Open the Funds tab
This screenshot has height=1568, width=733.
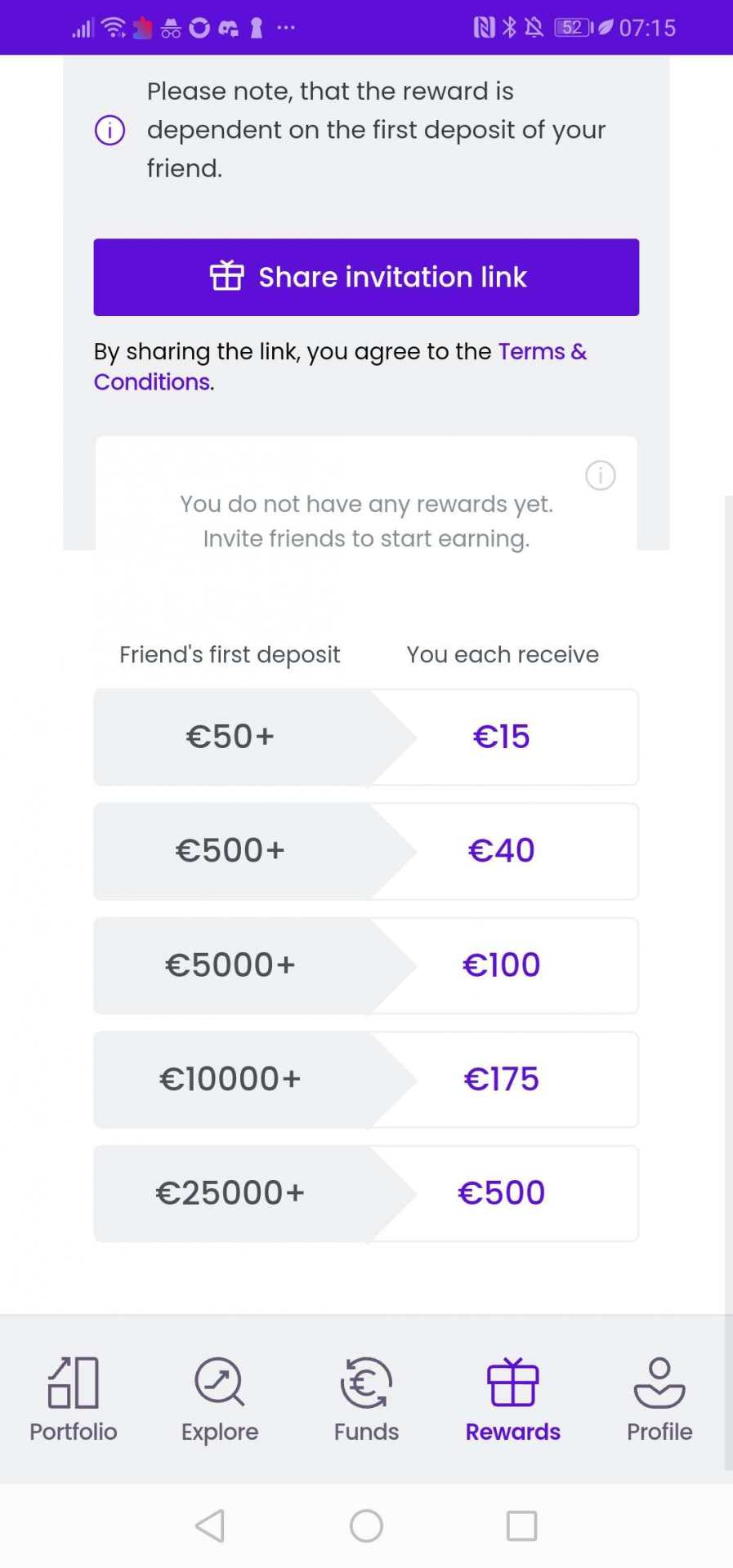pyautogui.click(x=366, y=1400)
